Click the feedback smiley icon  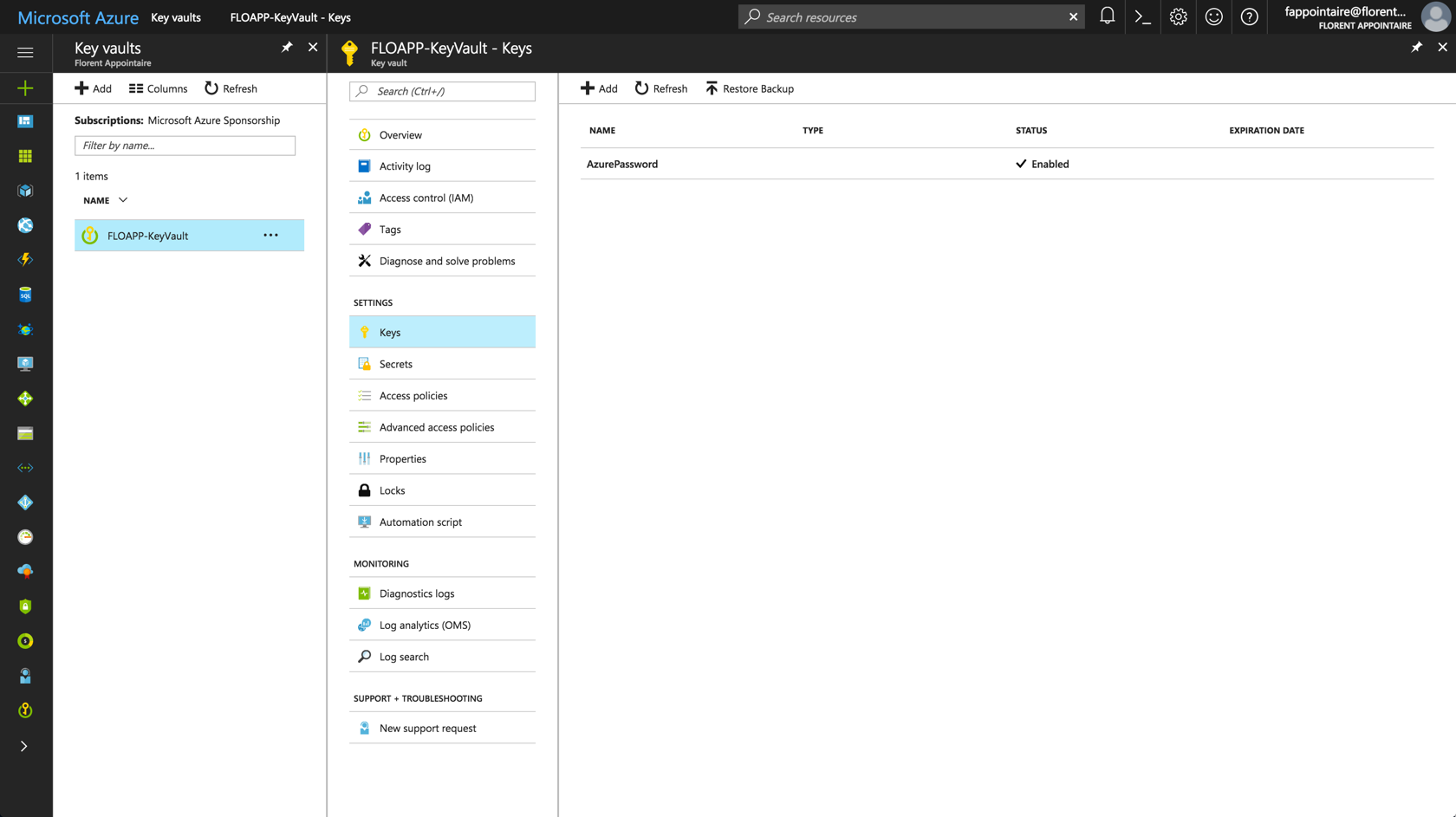coord(1213,16)
